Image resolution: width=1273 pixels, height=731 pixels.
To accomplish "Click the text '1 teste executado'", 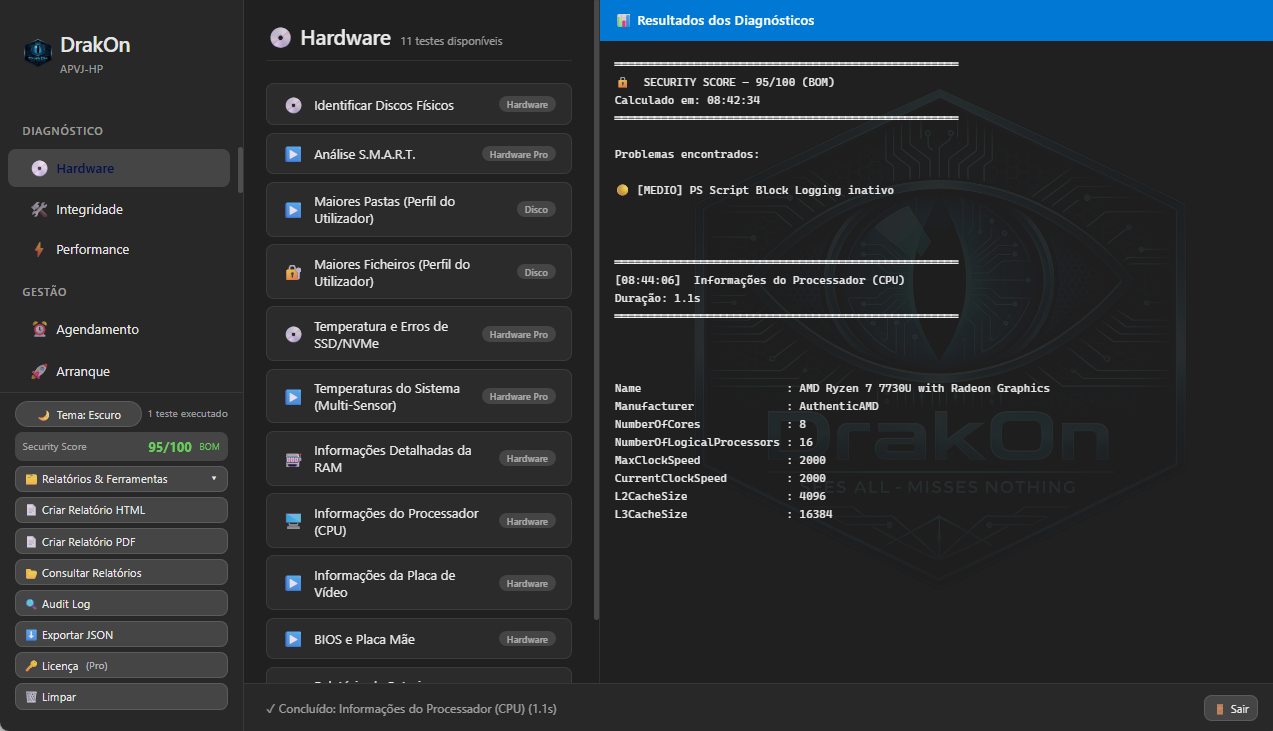I will coord(188,414).
